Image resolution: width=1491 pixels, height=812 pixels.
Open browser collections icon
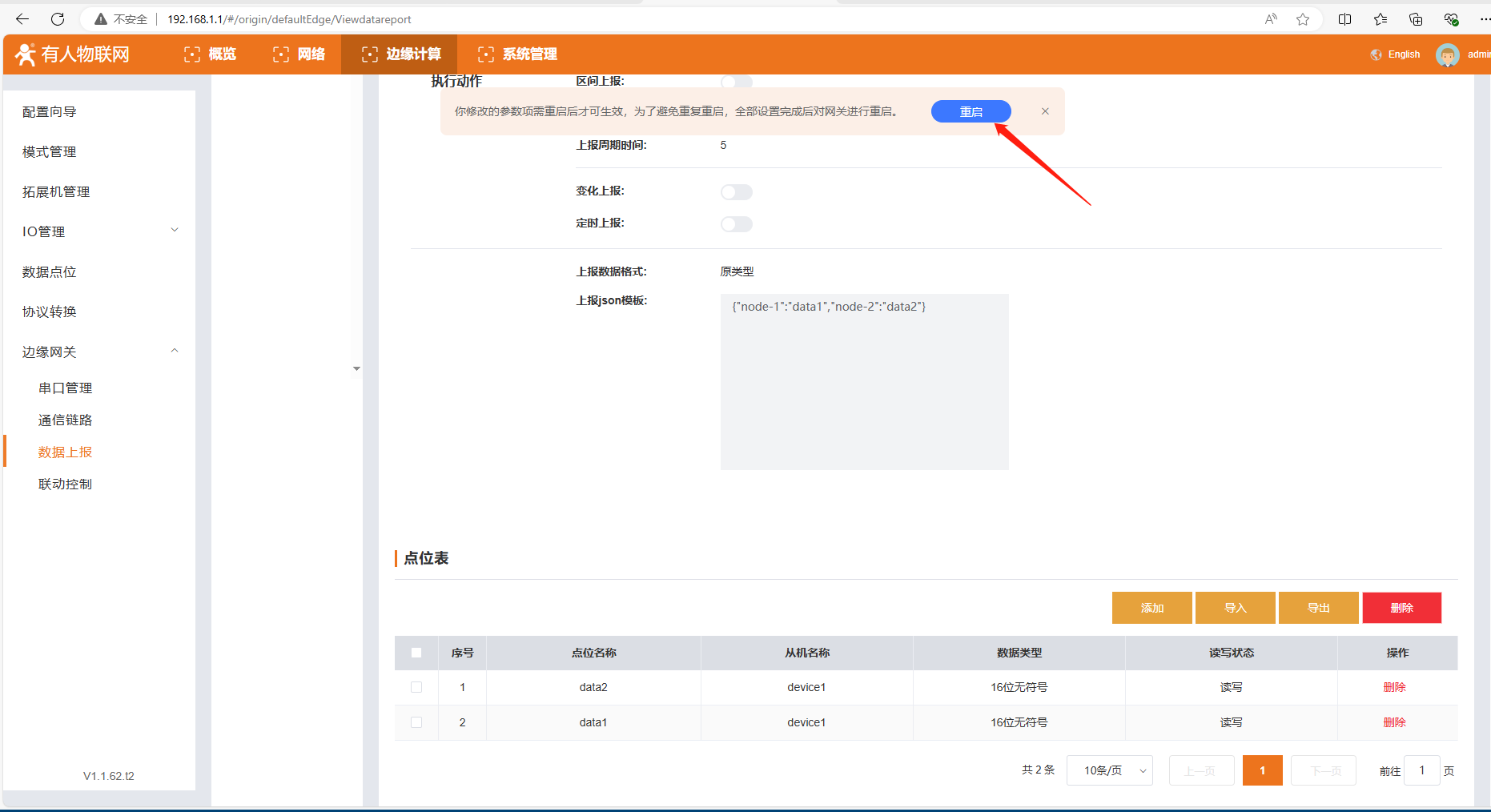[x=1416, y=19]
